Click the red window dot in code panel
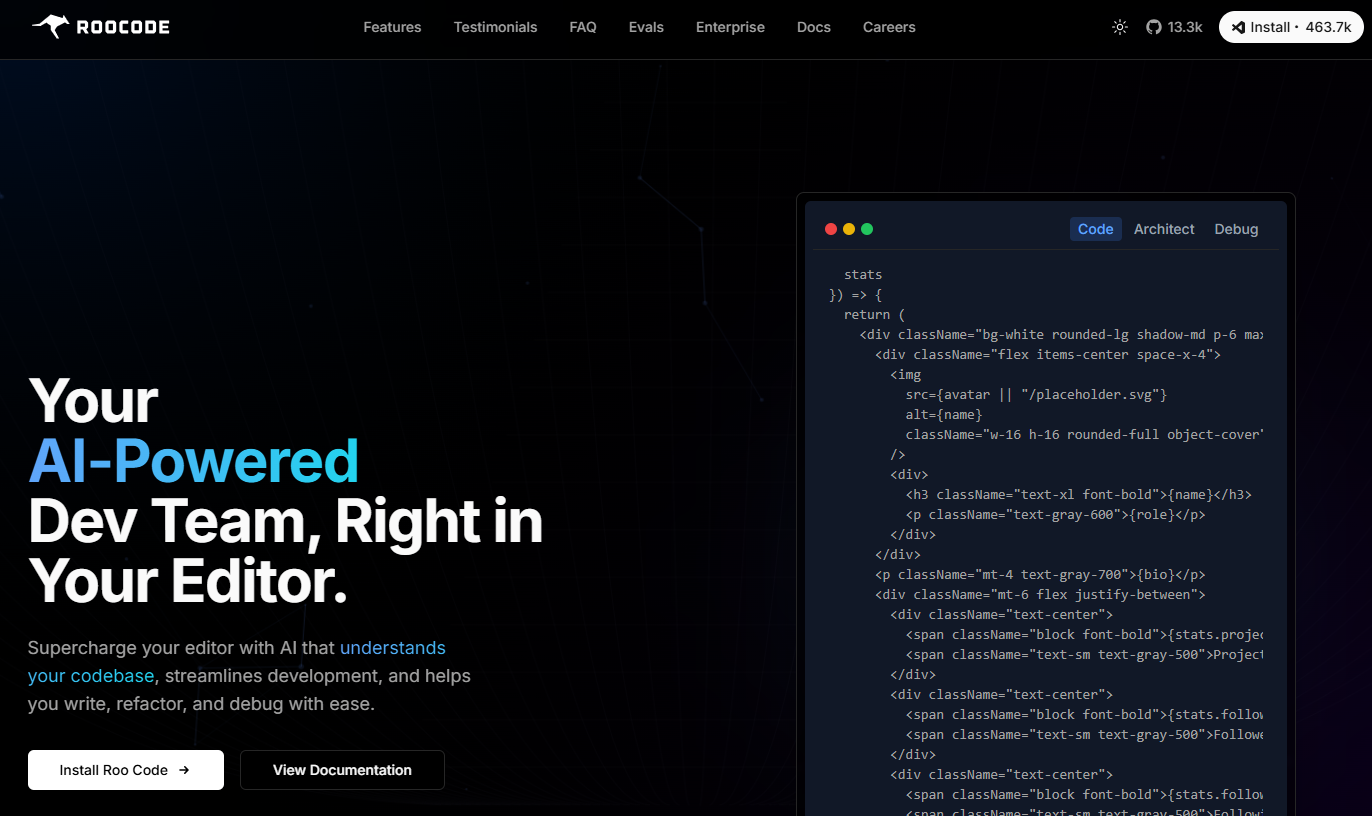1372x816 pixels. 831,229
